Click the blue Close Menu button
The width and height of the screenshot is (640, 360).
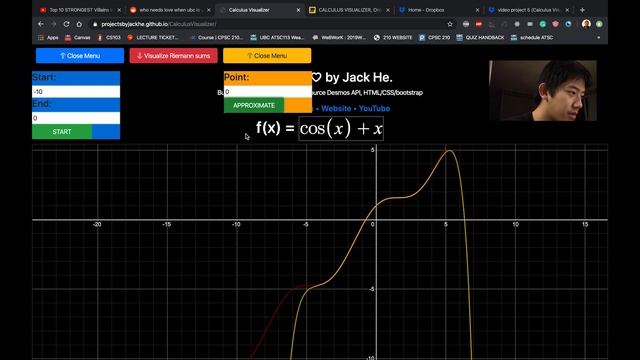tap(80, 56)
